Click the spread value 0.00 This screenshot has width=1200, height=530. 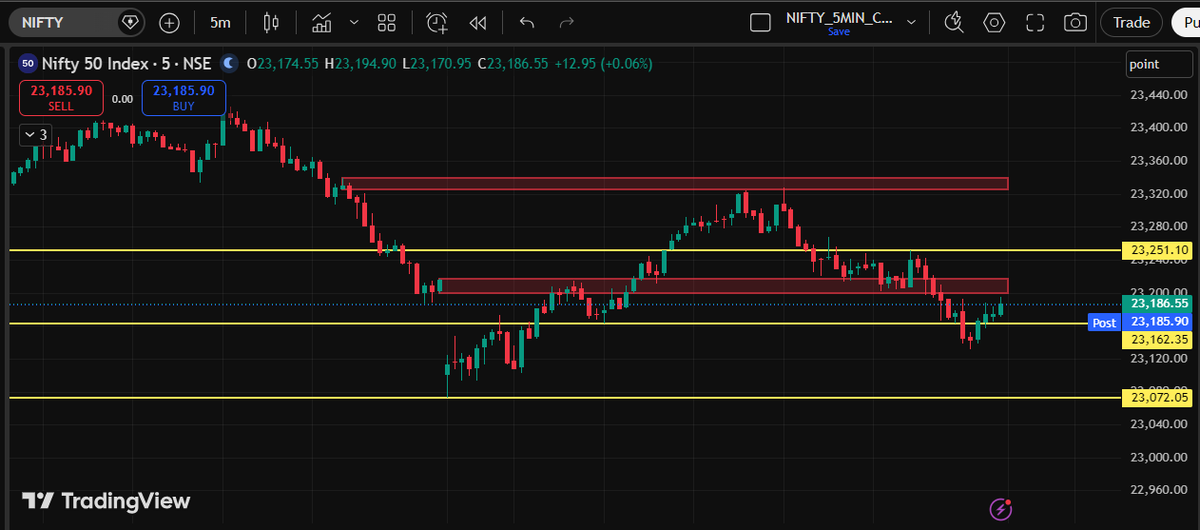122,99
